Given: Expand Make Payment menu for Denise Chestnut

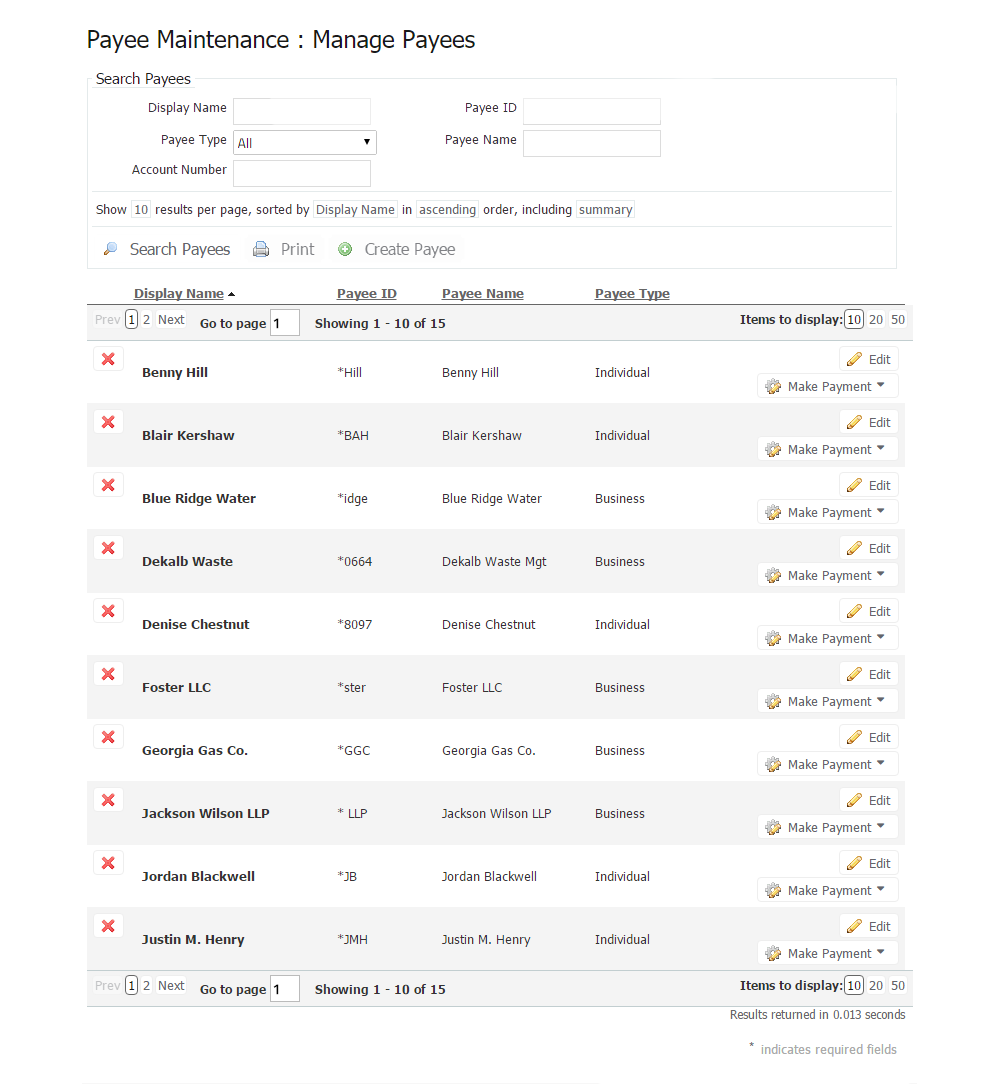Looking at the screenshot, I should [x=880, y=638].
